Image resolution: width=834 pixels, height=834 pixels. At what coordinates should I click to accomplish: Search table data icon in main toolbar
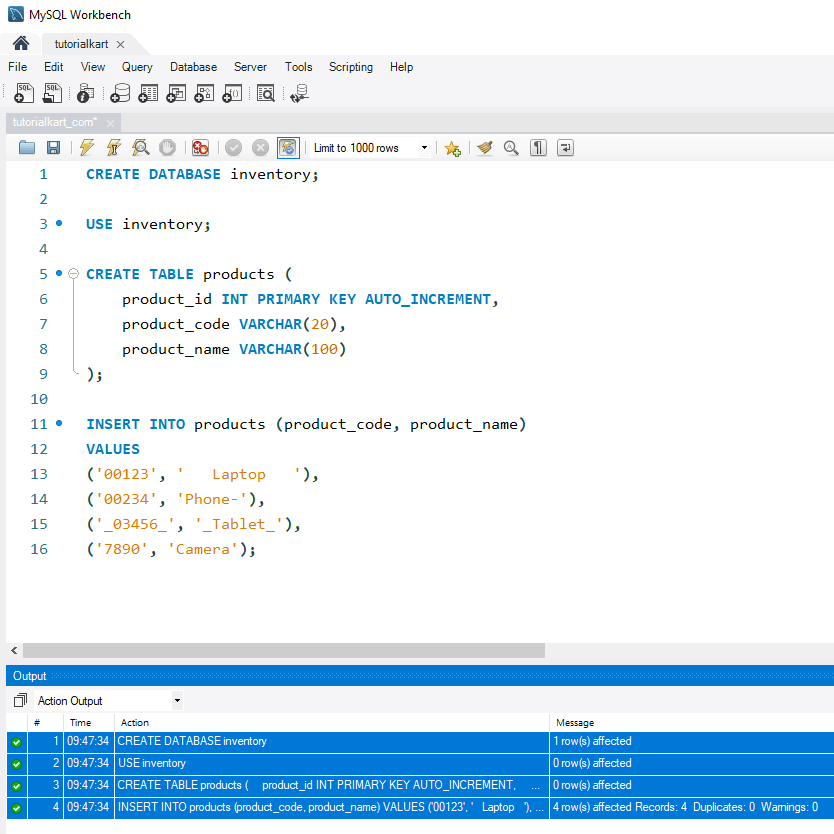265,93
